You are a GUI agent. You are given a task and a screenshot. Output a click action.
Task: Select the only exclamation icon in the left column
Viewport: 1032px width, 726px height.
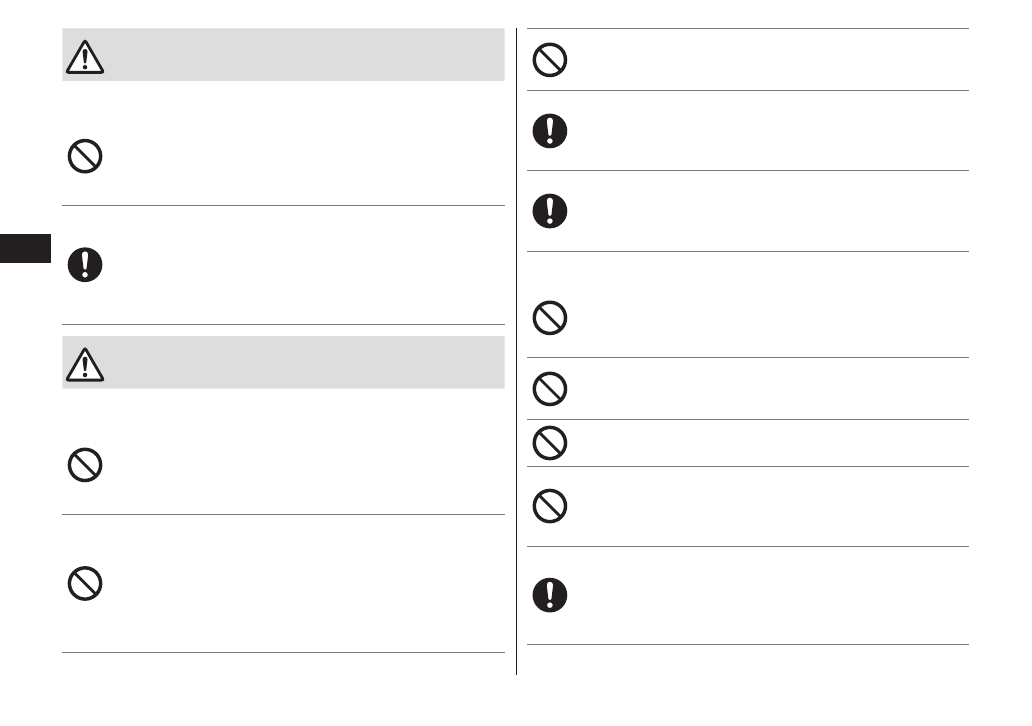85,265
